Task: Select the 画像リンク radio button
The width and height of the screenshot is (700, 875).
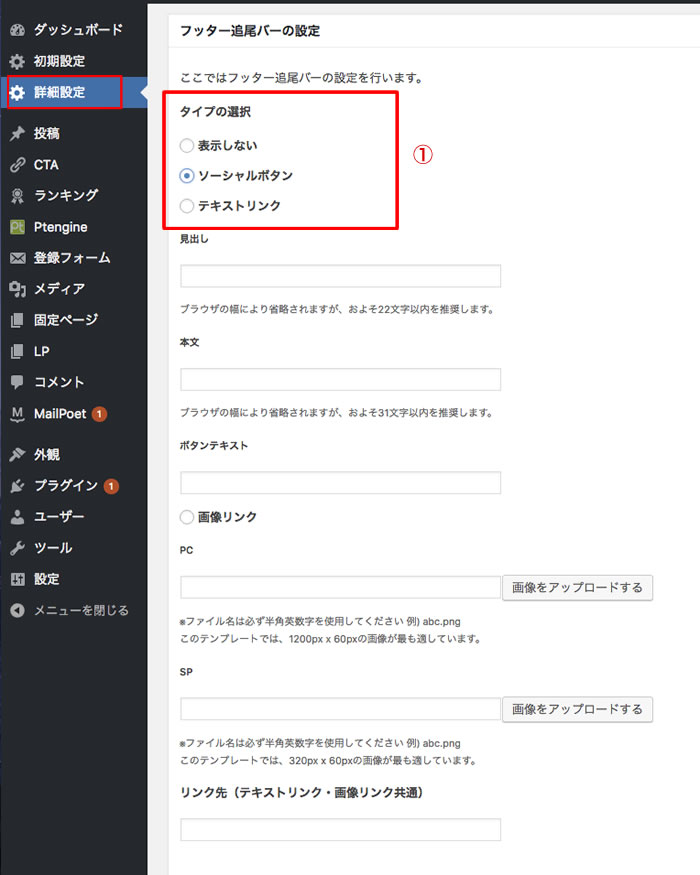Action: pyautogui.click(x=187, y=517)
